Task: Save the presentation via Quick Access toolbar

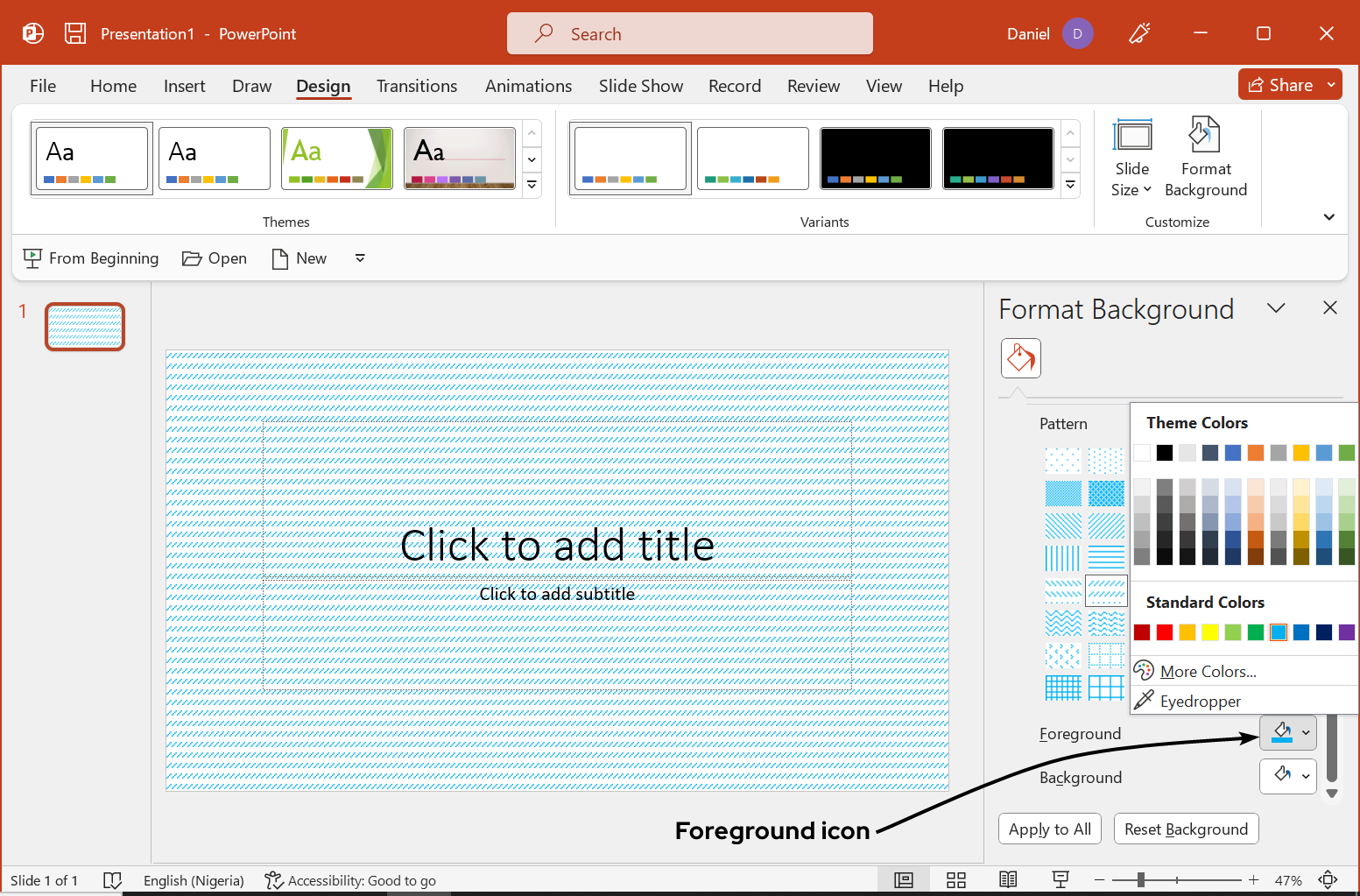Action: click(x=75, y=32)
